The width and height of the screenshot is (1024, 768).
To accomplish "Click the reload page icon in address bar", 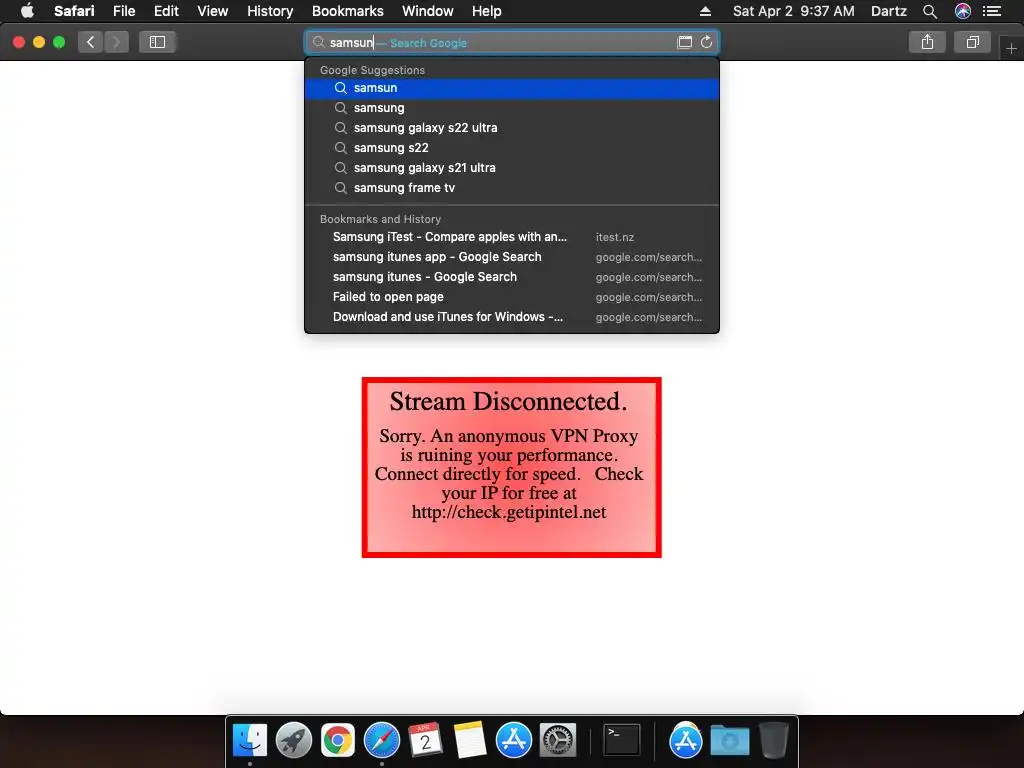I will coord(706,42).
